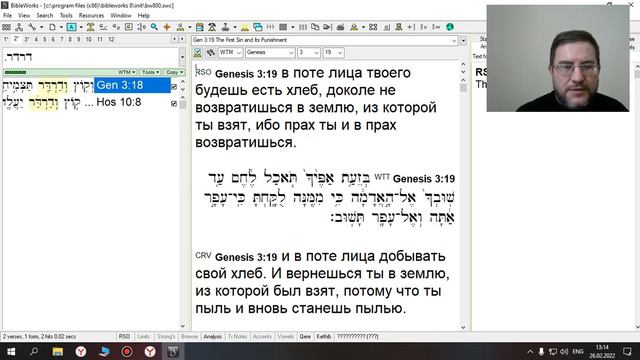Click the stamp icon in the toolbar
This screenshot has width=640, height=360.
coord(225,27)
